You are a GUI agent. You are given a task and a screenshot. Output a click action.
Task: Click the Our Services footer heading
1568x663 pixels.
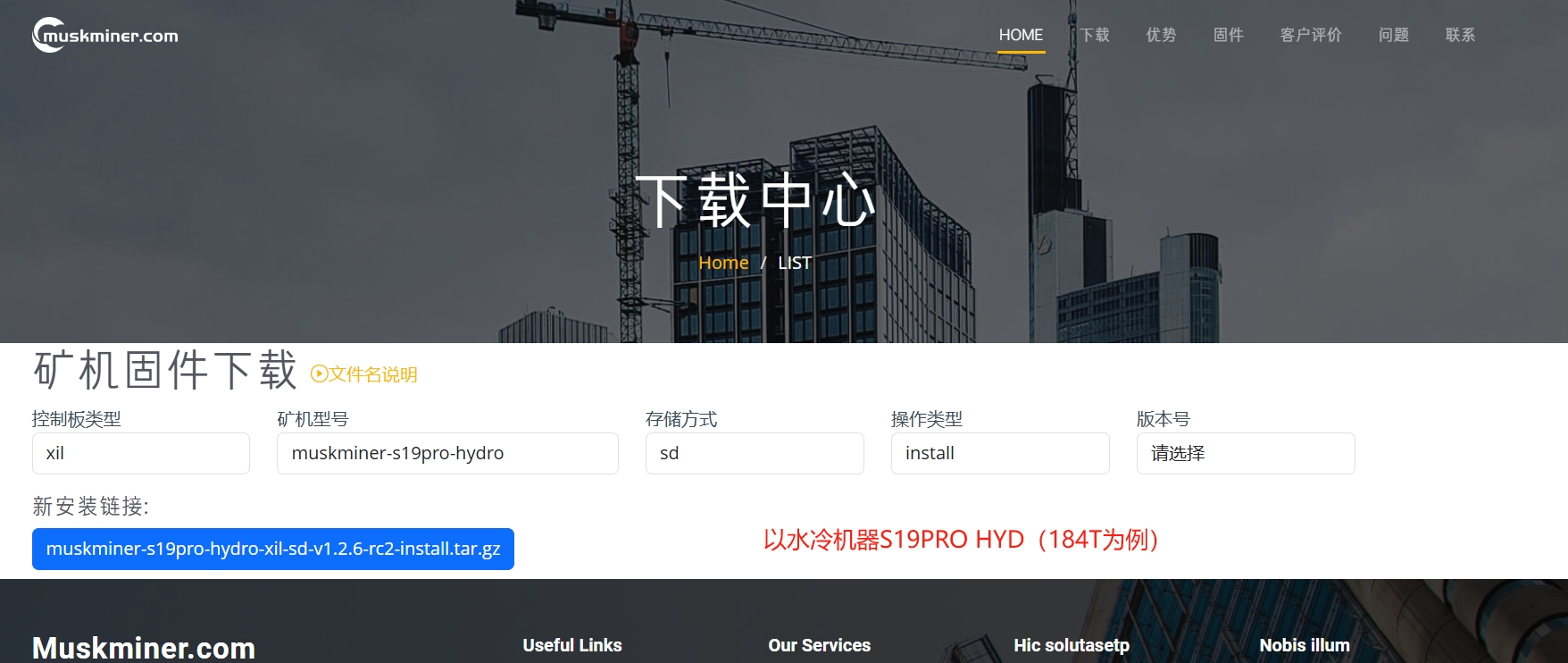pyautogui.click(x=820, y=645)
